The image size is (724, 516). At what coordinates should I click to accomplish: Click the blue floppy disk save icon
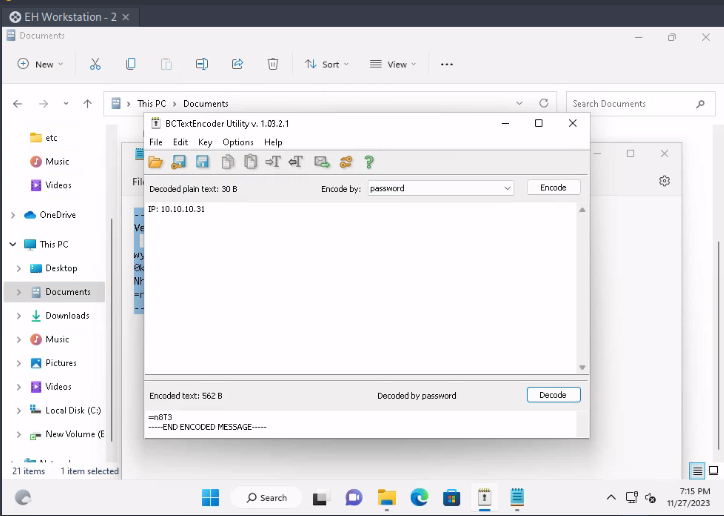click(x=202, y=162)
